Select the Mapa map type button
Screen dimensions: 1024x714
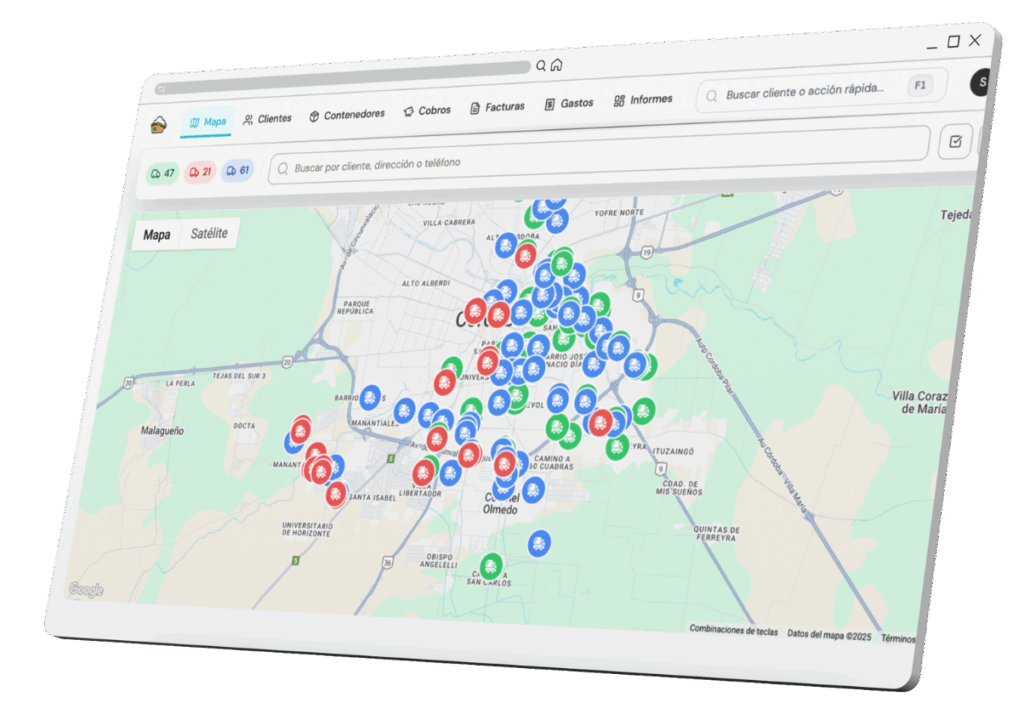click(x=156, y=236)
